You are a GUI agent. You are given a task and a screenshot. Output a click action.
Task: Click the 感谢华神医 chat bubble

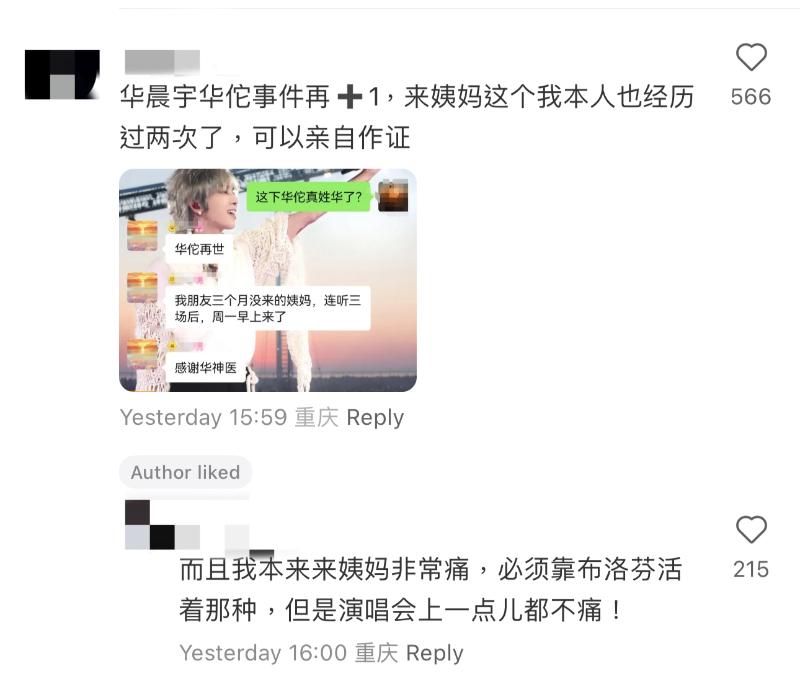(205, 368)
